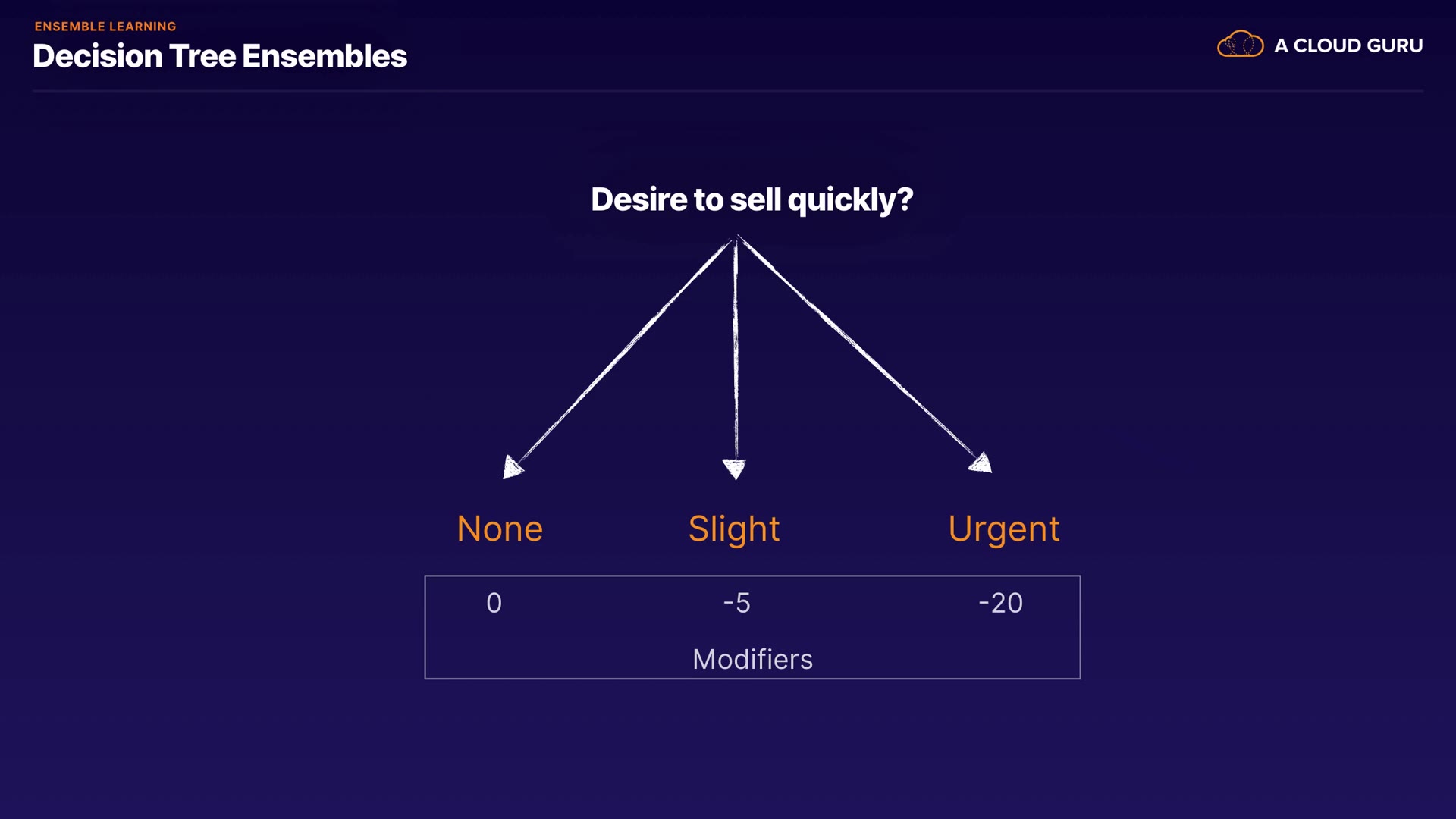The image size is (1456, 819).
Task: Click the arrowhead pointing to None
Action: pyautogui.click(x=513, y=466)
